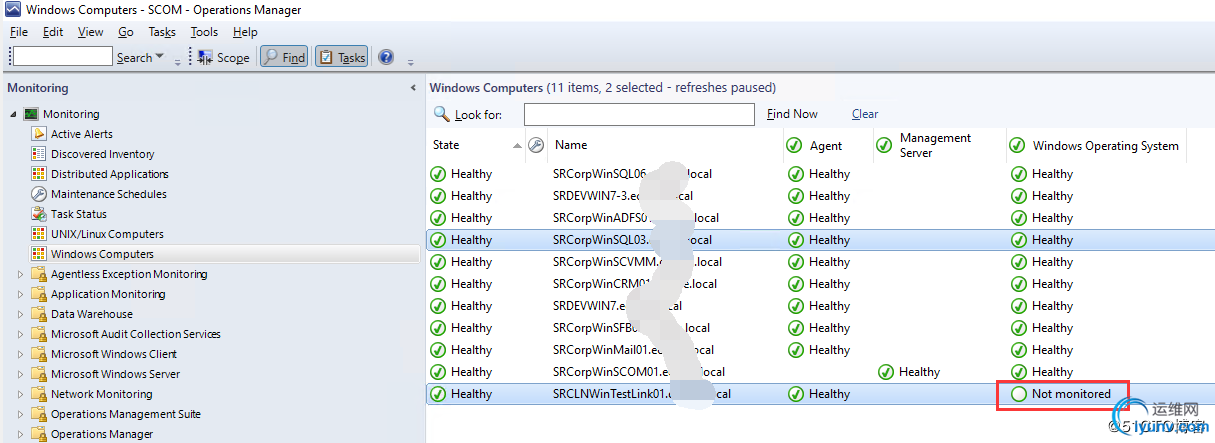The image size is (1215, 443).
Task: Expand the Application Monitoring folder
Action: tap(20, 294)
